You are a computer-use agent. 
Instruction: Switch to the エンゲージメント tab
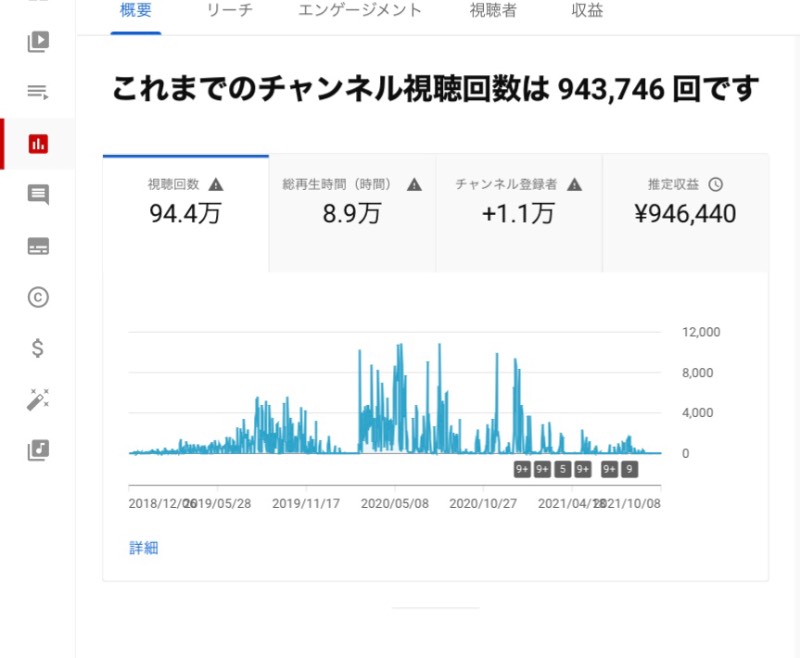click(360, 10)
